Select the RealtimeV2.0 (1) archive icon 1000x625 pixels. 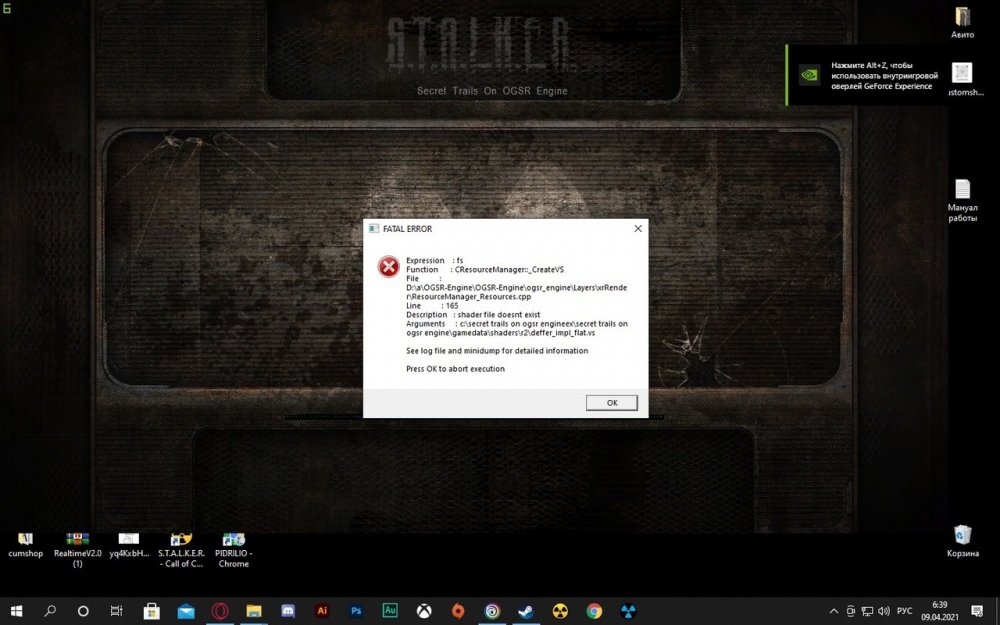tap(78, 550)
